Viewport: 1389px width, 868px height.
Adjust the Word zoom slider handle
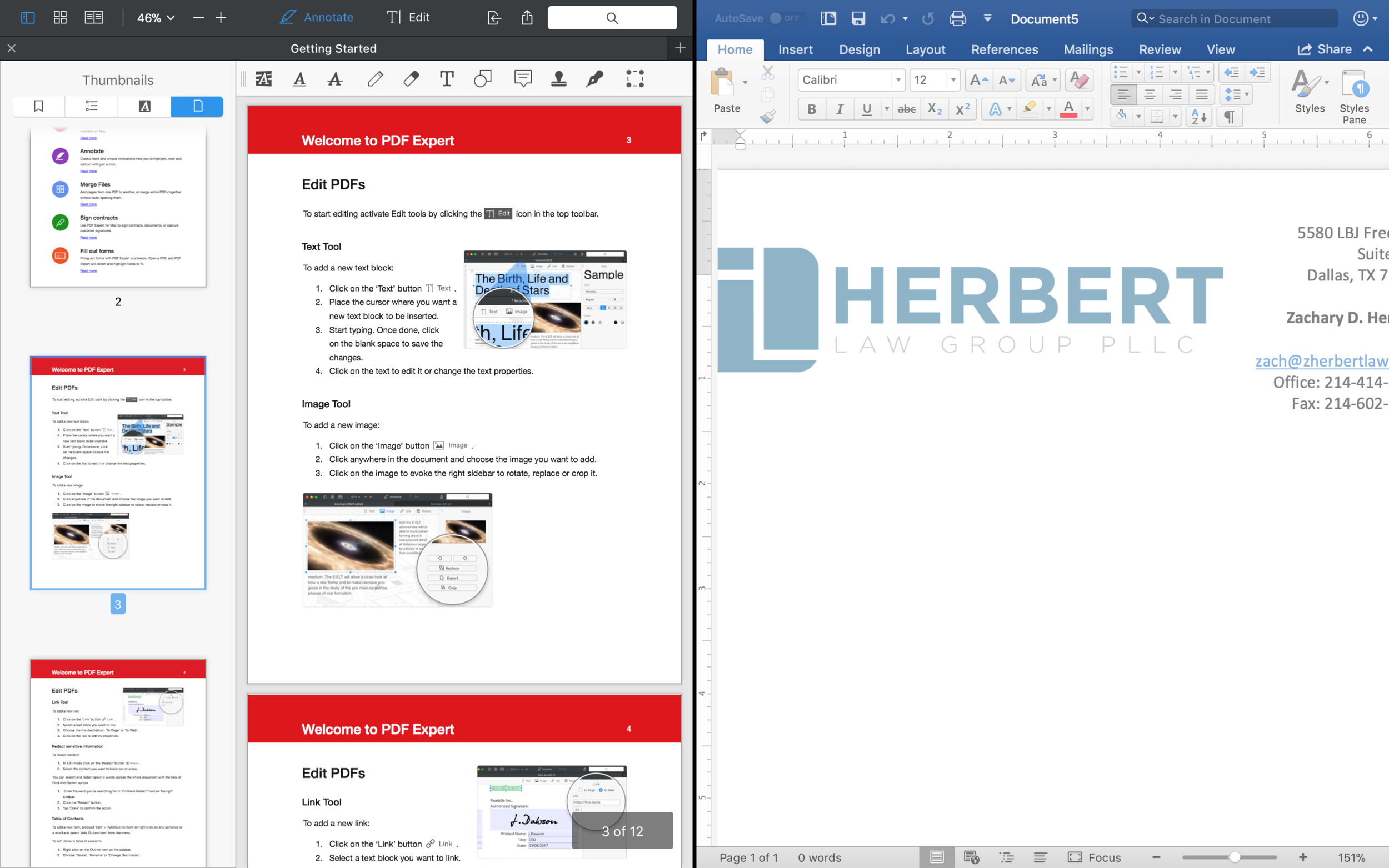click(1234, 857)
